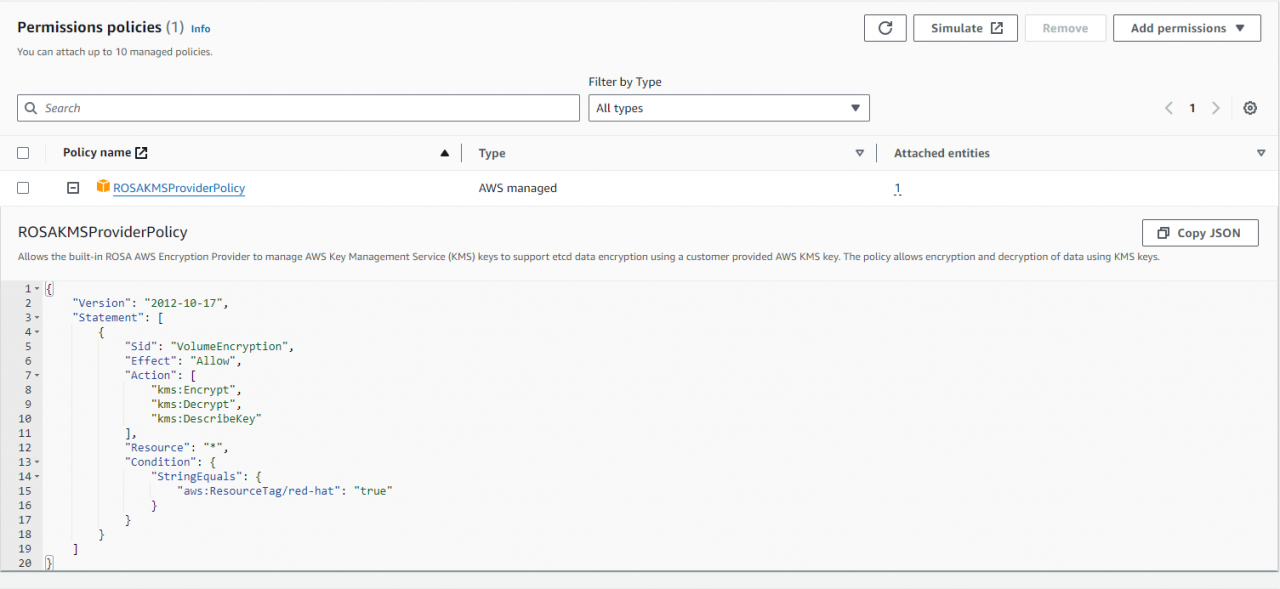Click the AWS managed policy cube icon
Viewport: 1280px width, 589px height.
102,187
